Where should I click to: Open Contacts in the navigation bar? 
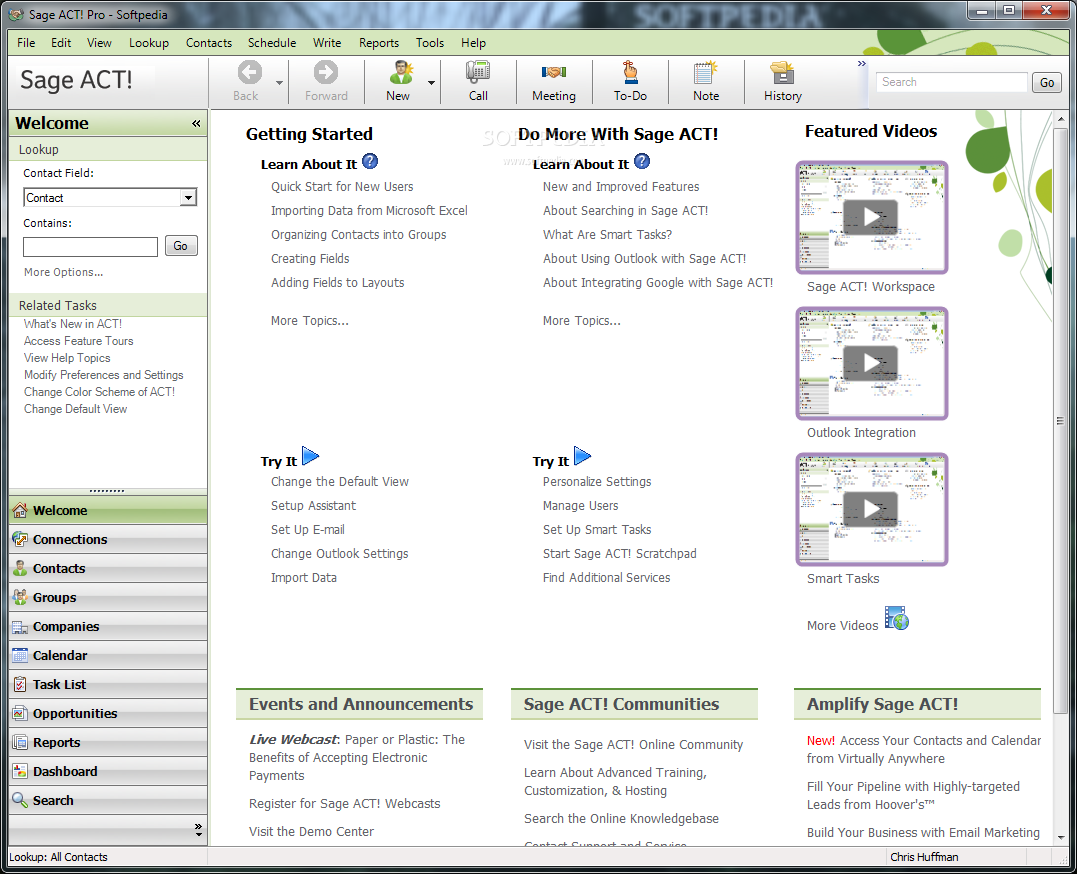[x=108, y=568]
